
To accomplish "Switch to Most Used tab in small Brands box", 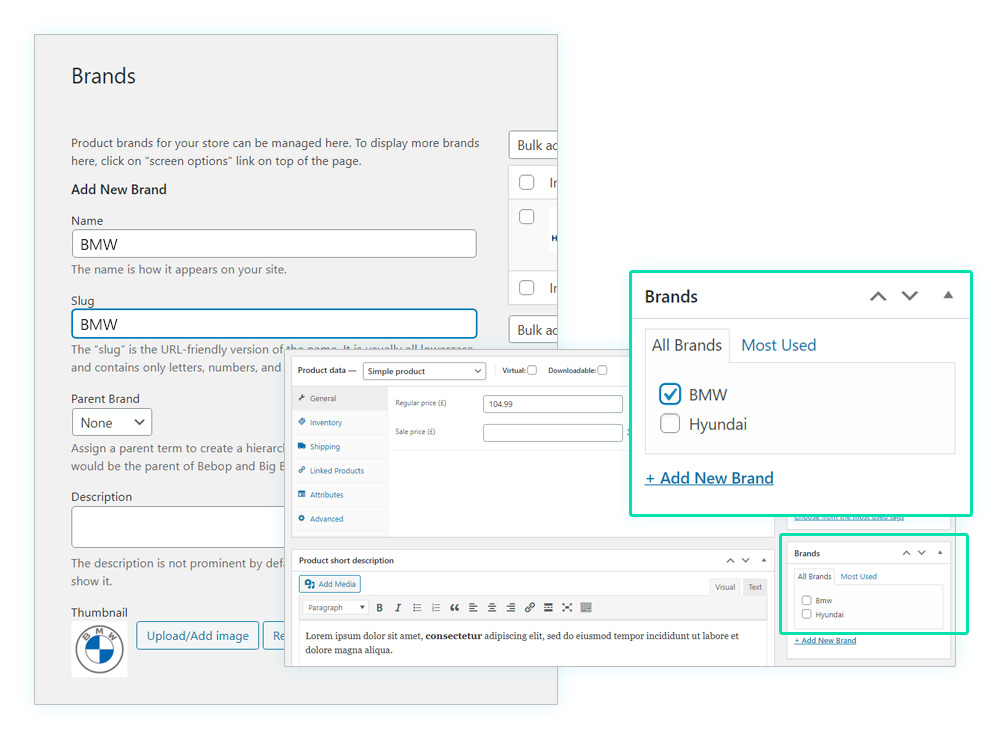I will click(858, 577).
